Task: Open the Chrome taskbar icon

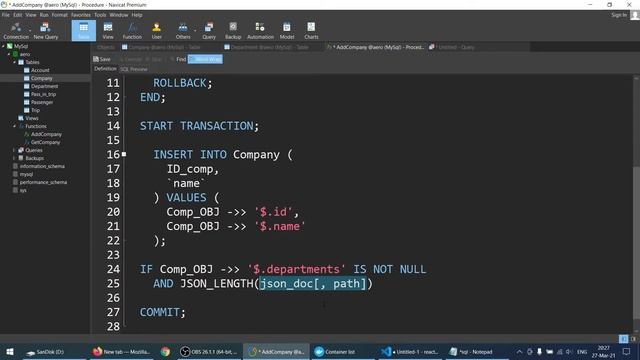Action: tap(165, 351)
